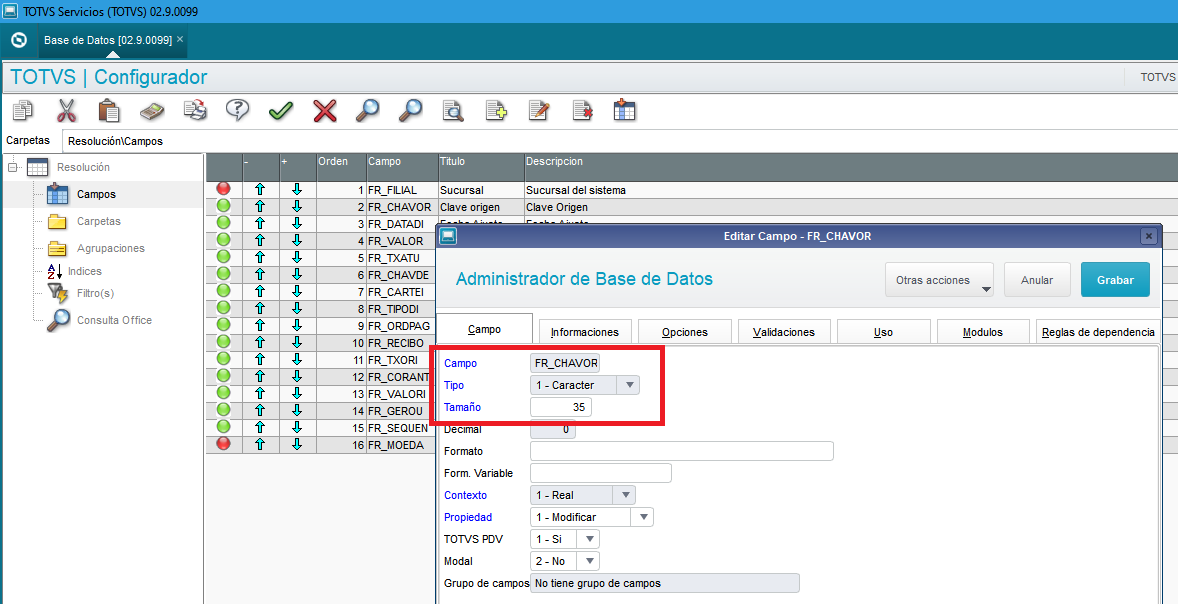Click green status circle of FR_TIPODI row
The image size is (1178, 604).
(224, 307)
